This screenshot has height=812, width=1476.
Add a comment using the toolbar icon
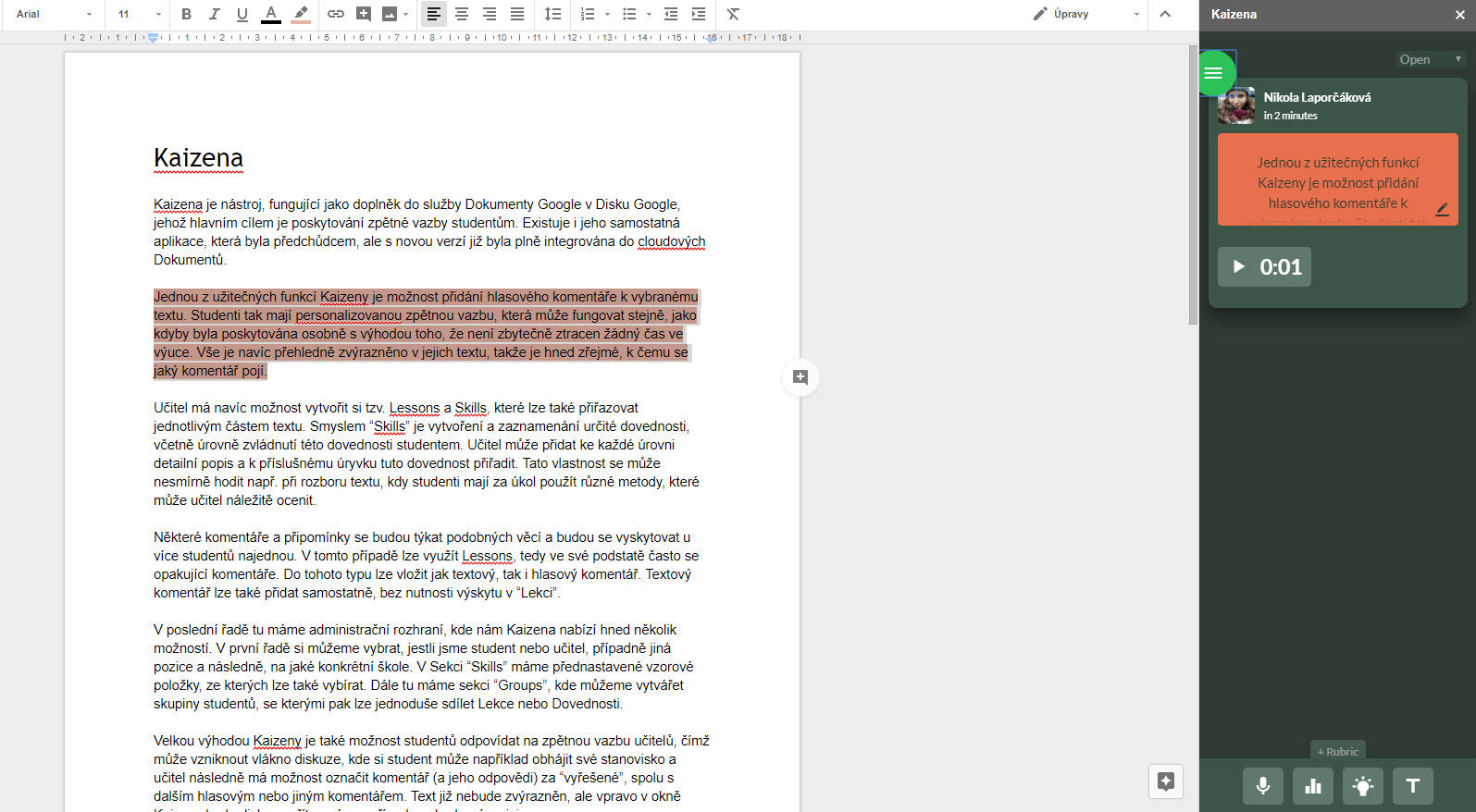pyautogui.click(x=364, y=14)
